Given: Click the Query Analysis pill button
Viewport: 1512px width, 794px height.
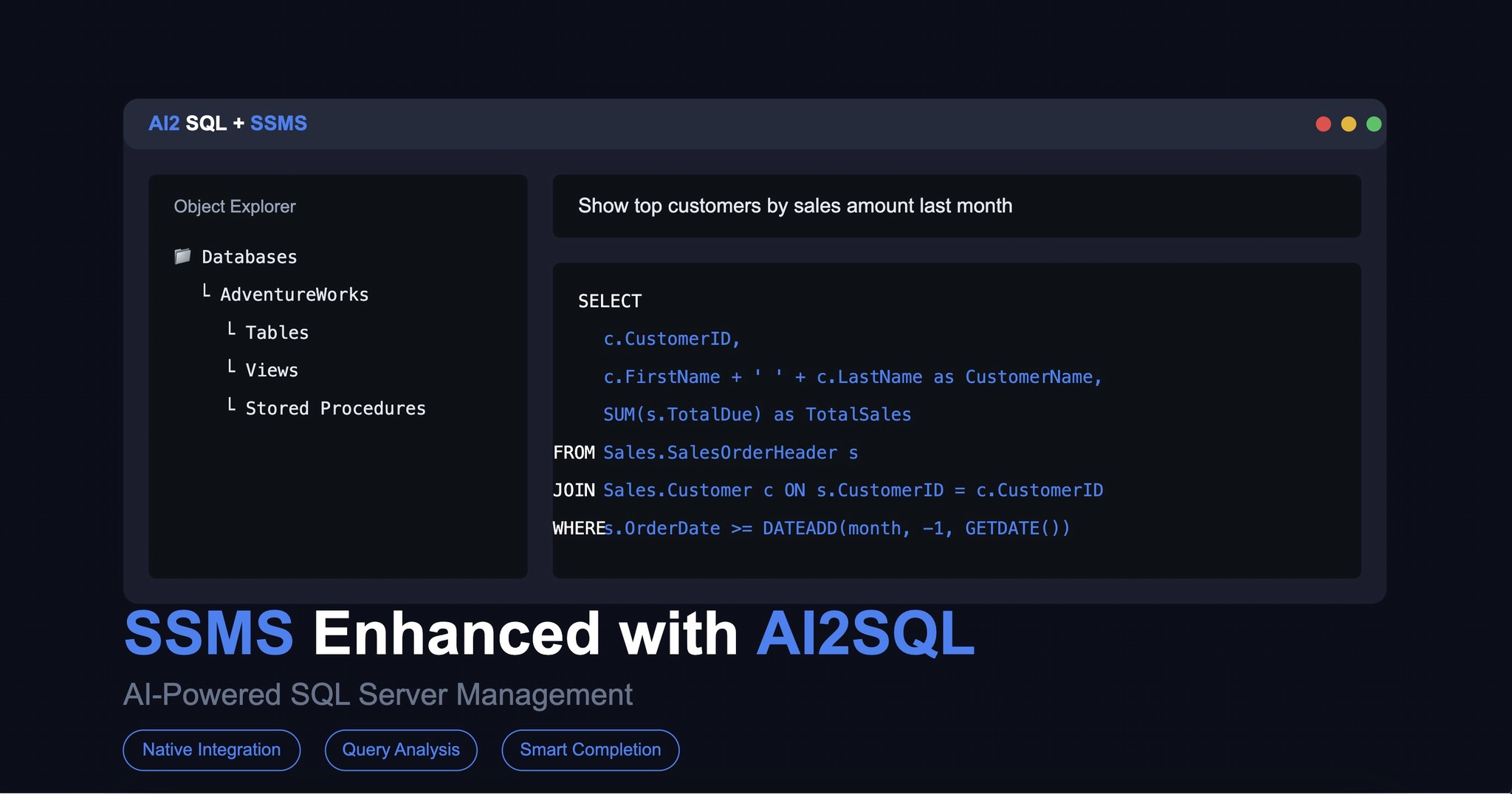Looking at the screenshot, I should [401, 750].
